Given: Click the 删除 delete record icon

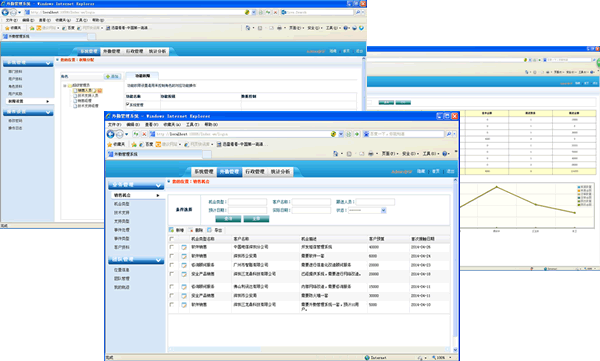Looking at the screenshot, I should tap(191, 230).
